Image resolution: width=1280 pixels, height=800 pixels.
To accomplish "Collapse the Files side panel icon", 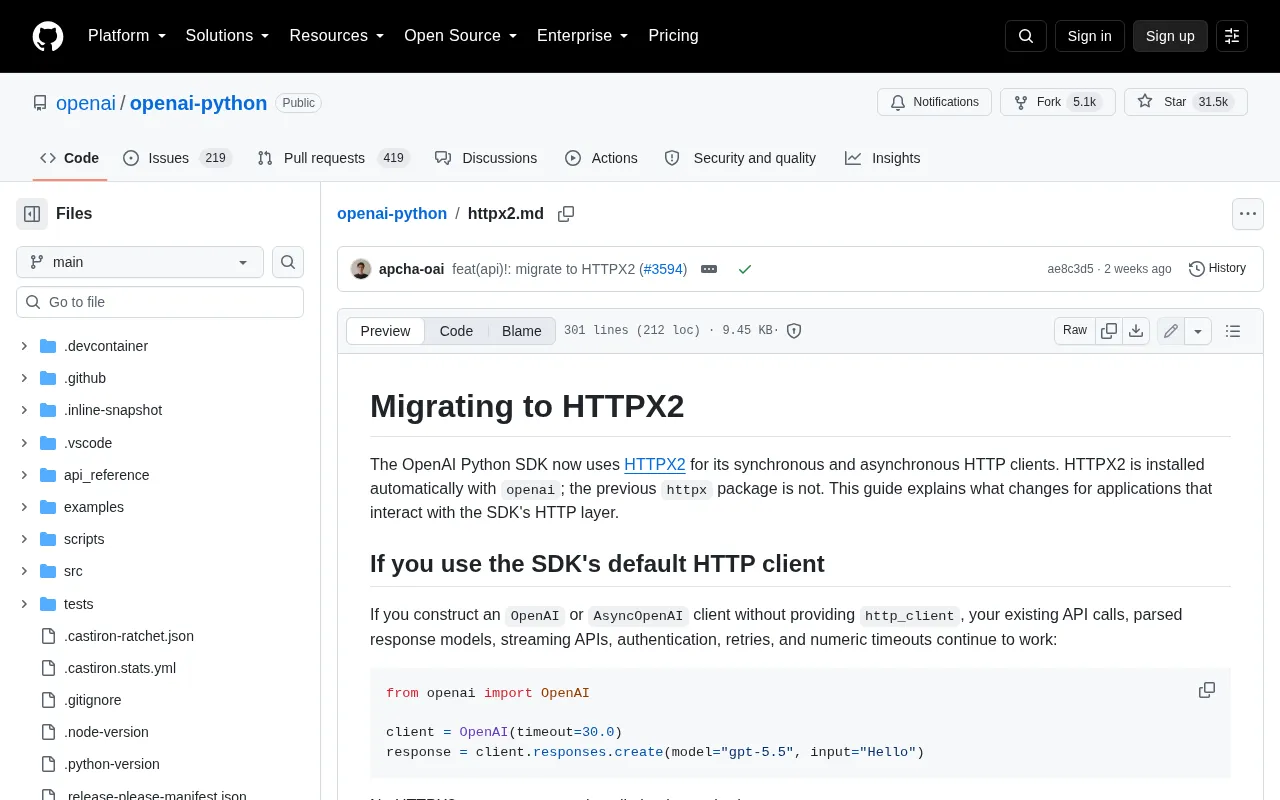I will coord(32,214).
